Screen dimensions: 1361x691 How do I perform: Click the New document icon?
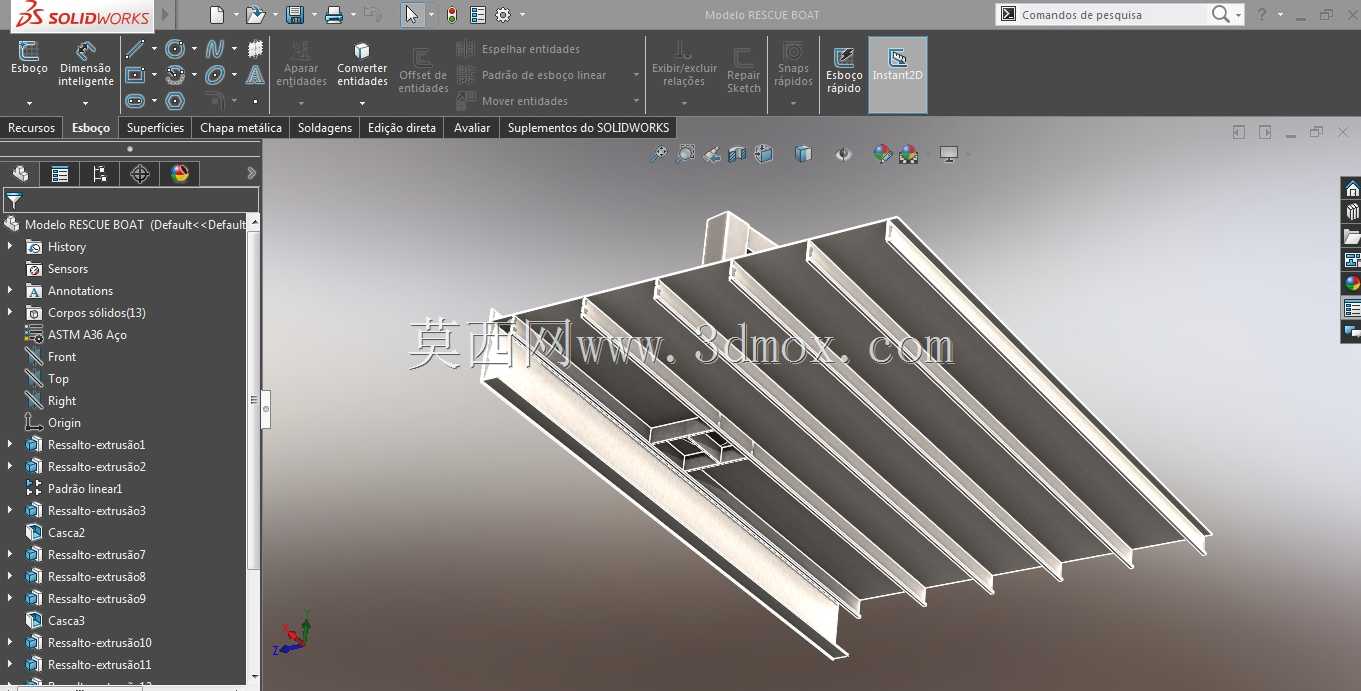217,15
